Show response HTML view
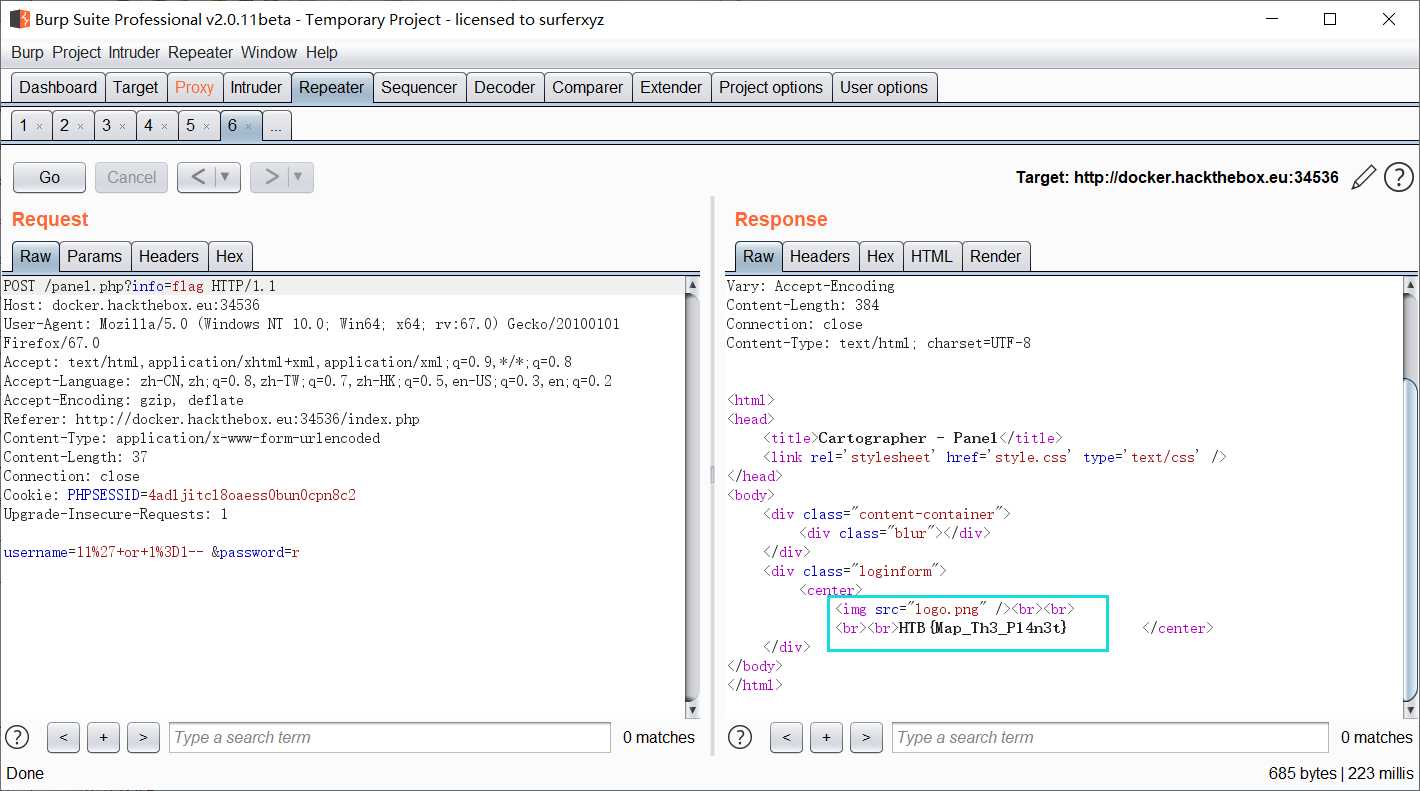Screen dimensions: 1420x791 click(931, 256)
